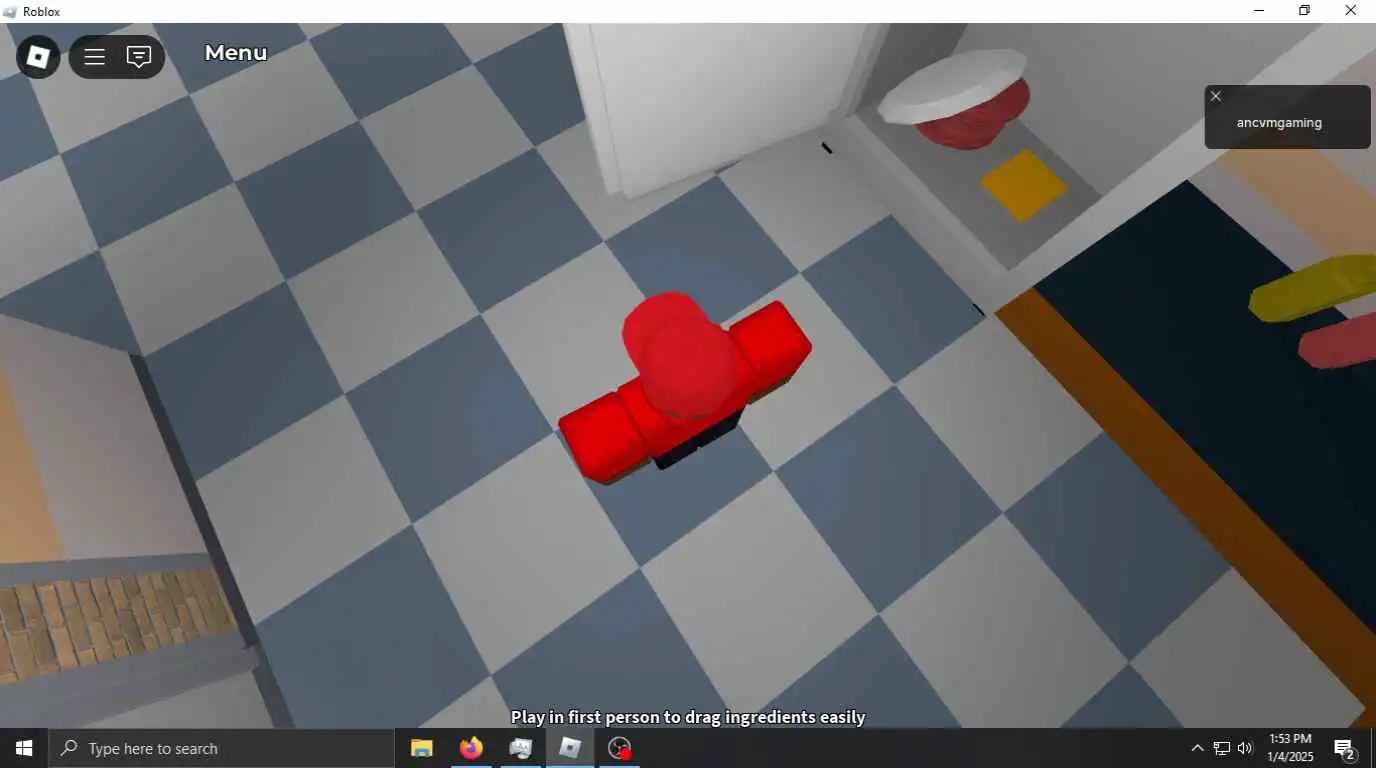The image size is (1376, 768).
Task: Open the Windows Start menu
Action: [24, 748]
